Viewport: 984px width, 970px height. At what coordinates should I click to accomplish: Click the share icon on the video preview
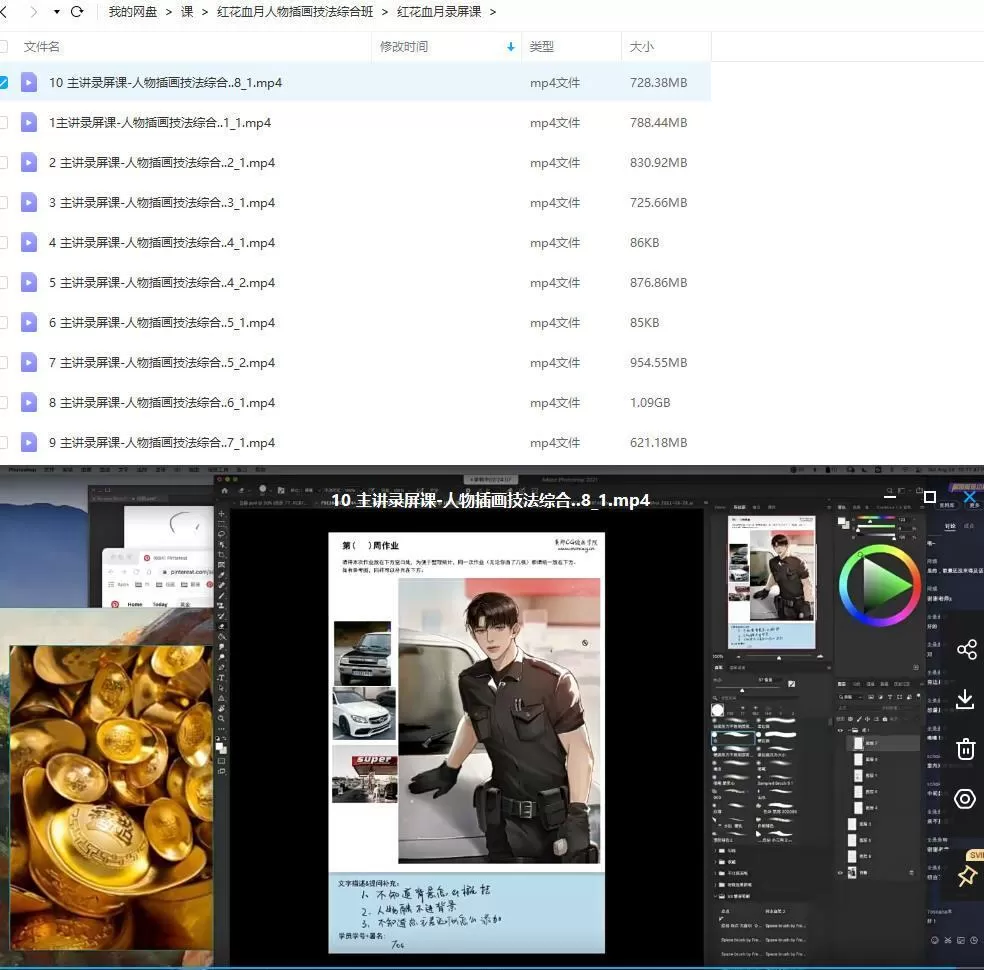coord(966,650)
